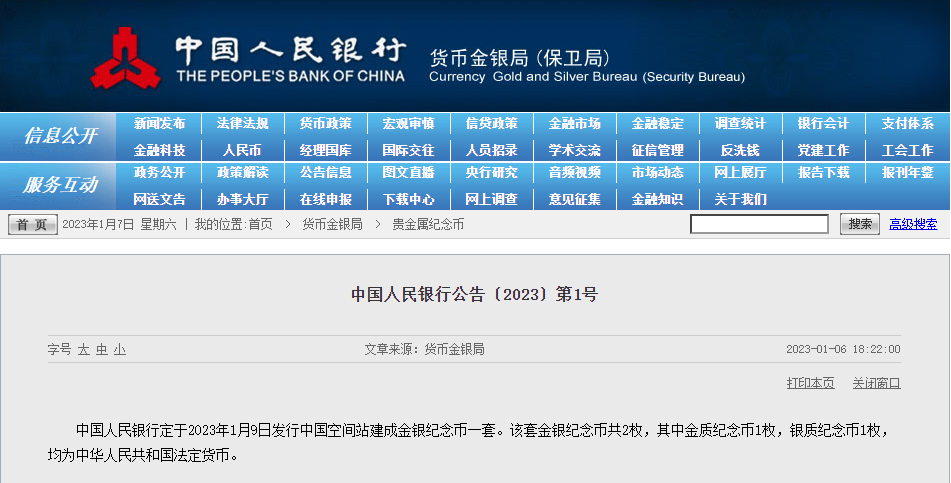Open 下载中心 navigation item
951x483 pixels.
tap(408, 199)
